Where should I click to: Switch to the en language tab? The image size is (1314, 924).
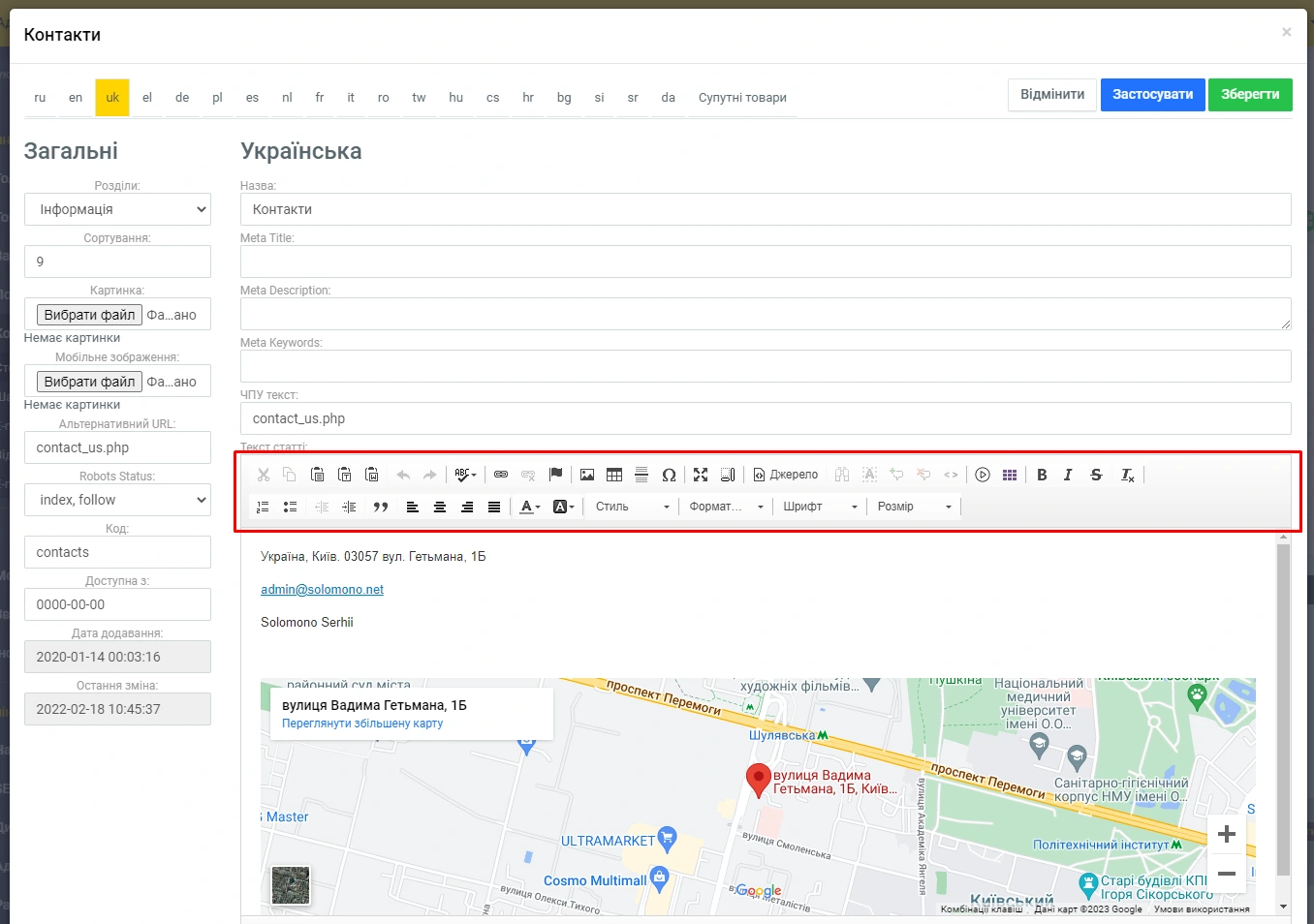click(x=76, y=98)
